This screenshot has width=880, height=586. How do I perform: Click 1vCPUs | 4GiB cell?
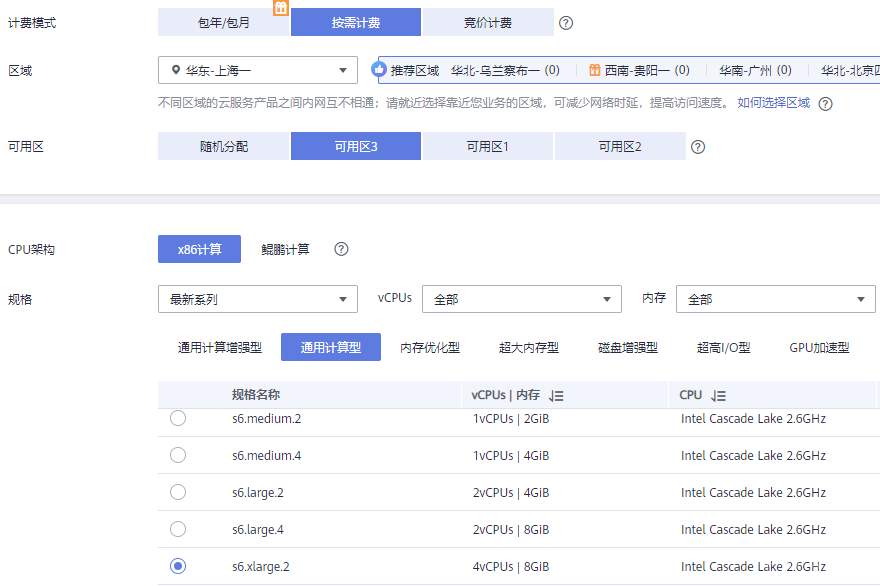click(x=511, y=456)
